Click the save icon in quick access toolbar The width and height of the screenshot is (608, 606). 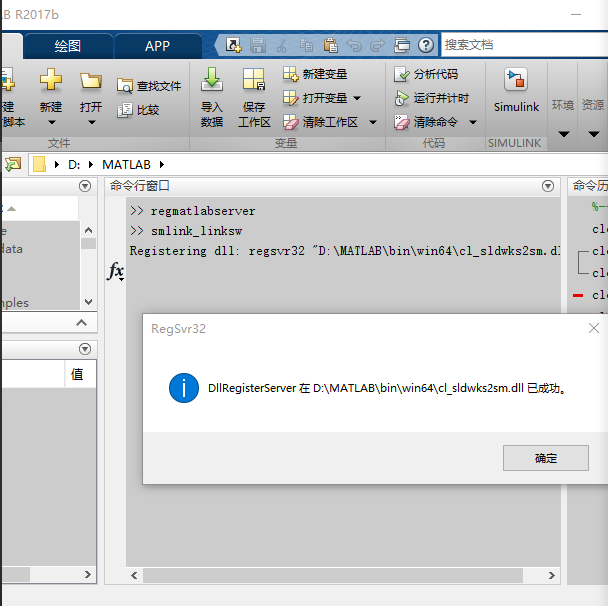pyautogui.click(x=258, y=45)
